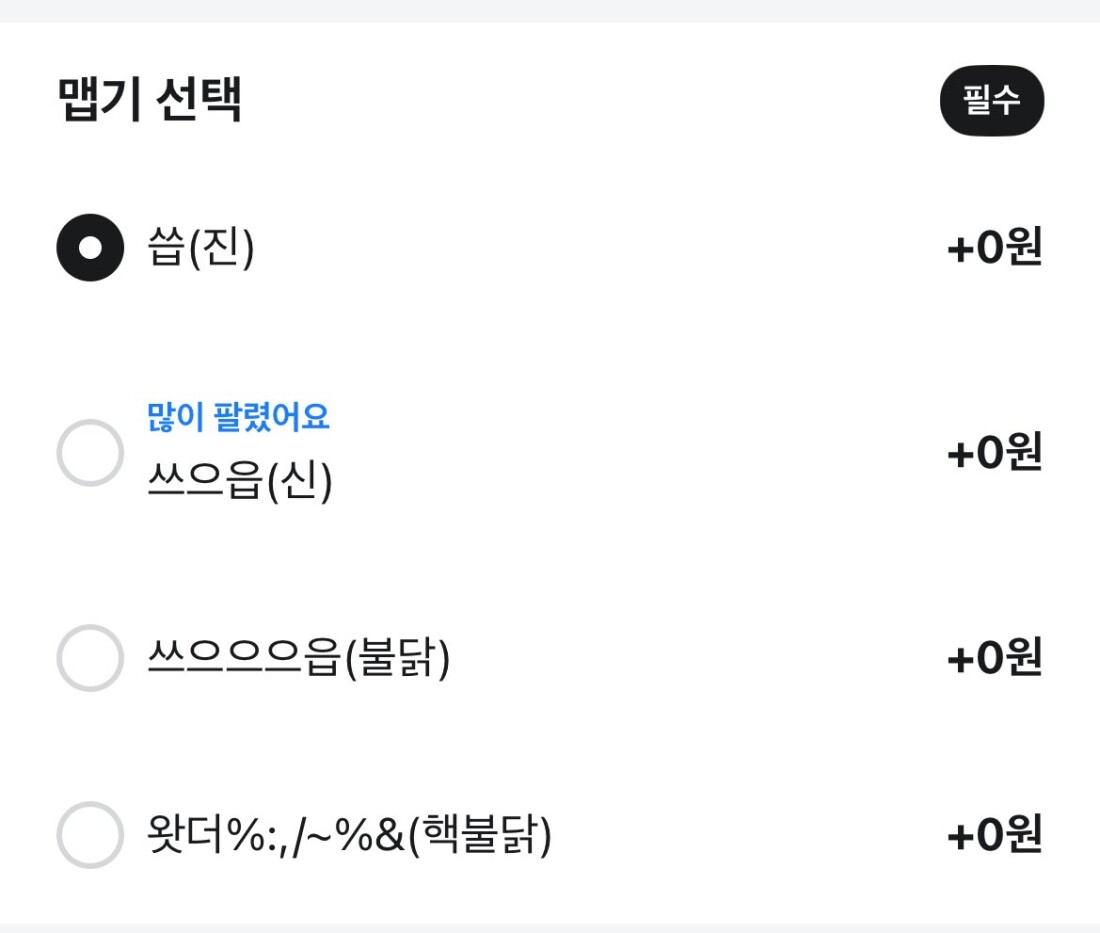Click the +0원 price beside 쓰으읍(신)
The height and width of the screenshot is (933, 1100).
[x=994, y=453]
